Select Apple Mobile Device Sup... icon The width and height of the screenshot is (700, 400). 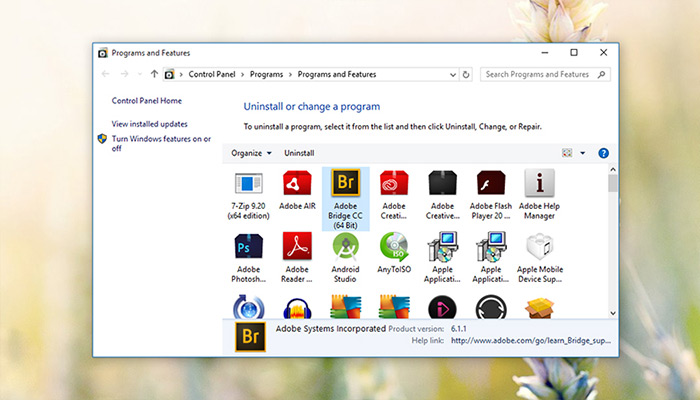539,246
